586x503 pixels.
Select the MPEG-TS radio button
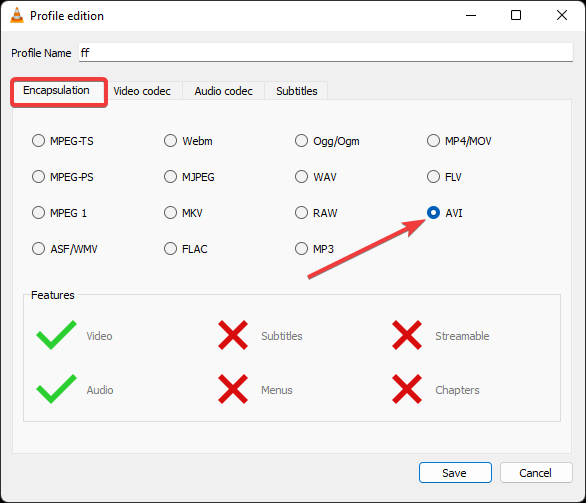point(38,141)
